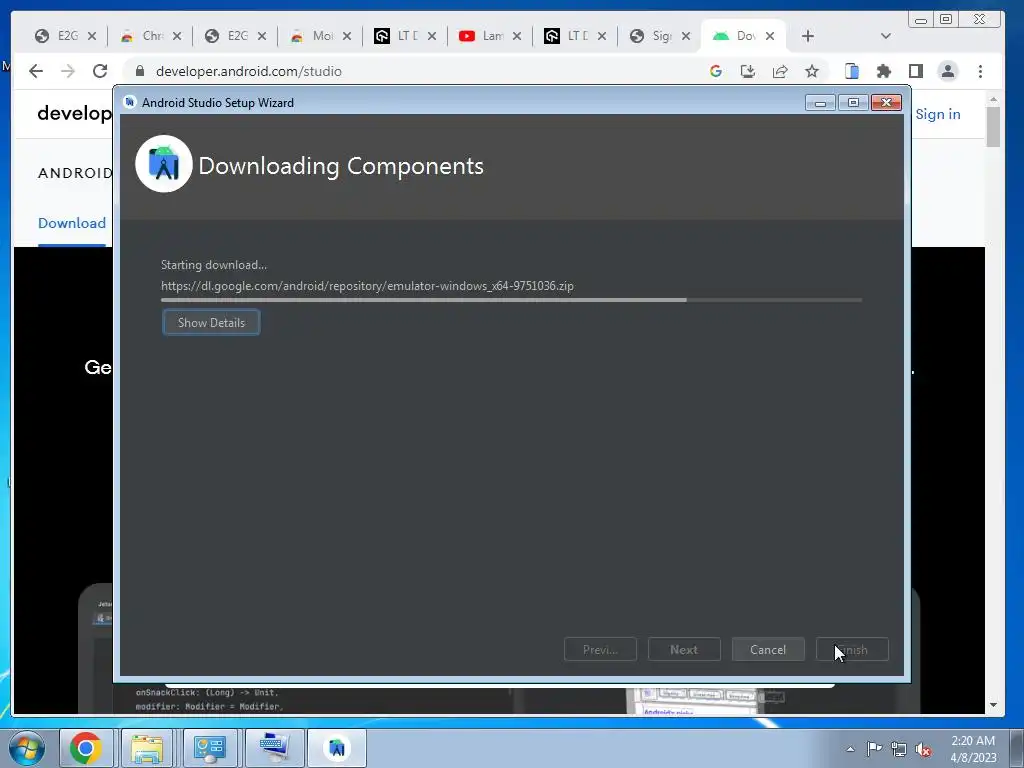Click the blue extension icon beside the star

click(x=852, y=71)
